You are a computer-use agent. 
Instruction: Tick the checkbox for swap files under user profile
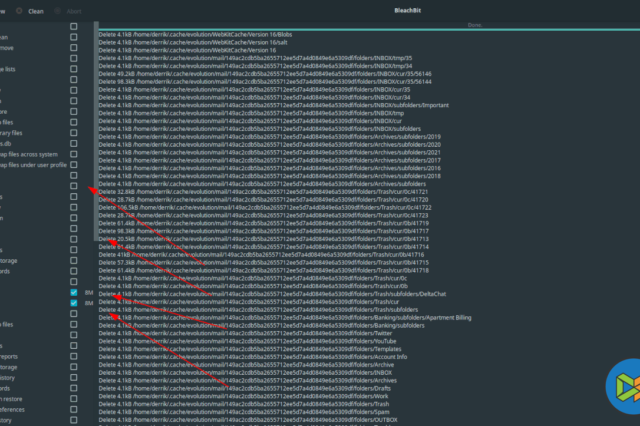(x=73, y=165)
